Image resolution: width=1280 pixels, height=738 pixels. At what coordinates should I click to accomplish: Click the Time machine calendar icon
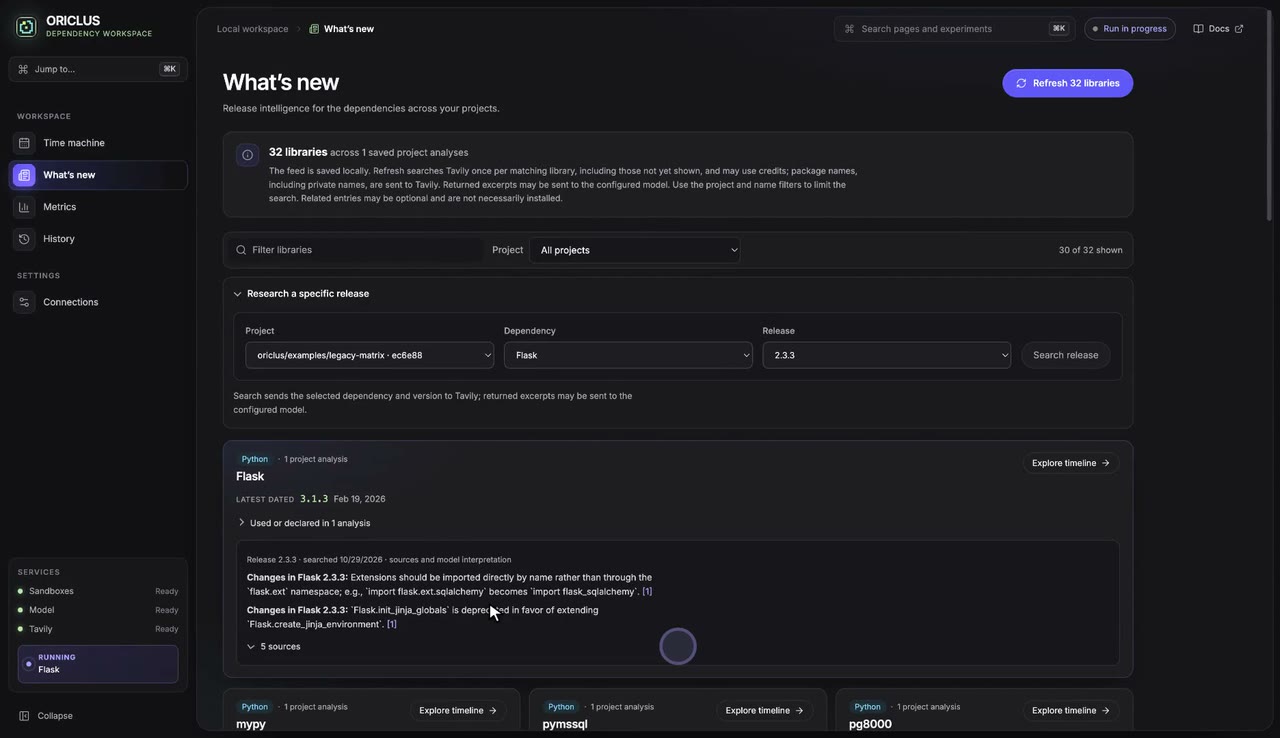[x=24, y=143]
